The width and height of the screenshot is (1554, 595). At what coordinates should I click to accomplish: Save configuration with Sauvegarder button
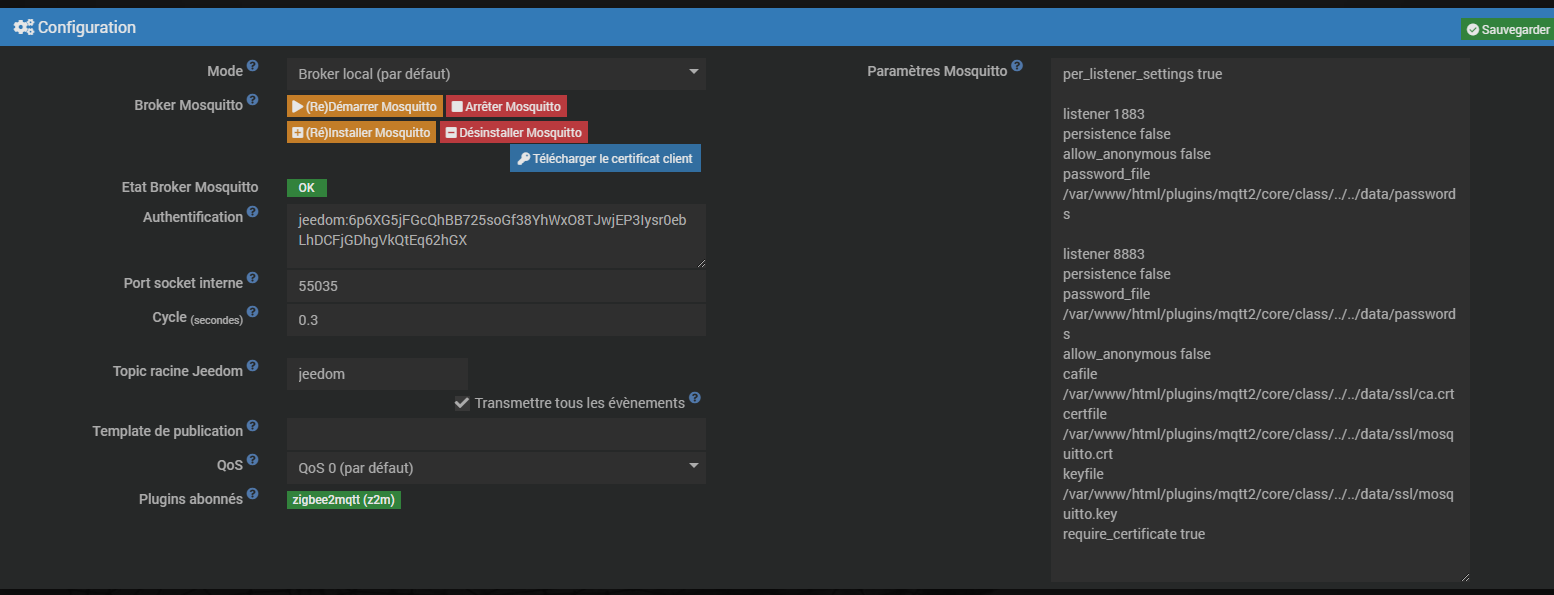coord(1507,30)
